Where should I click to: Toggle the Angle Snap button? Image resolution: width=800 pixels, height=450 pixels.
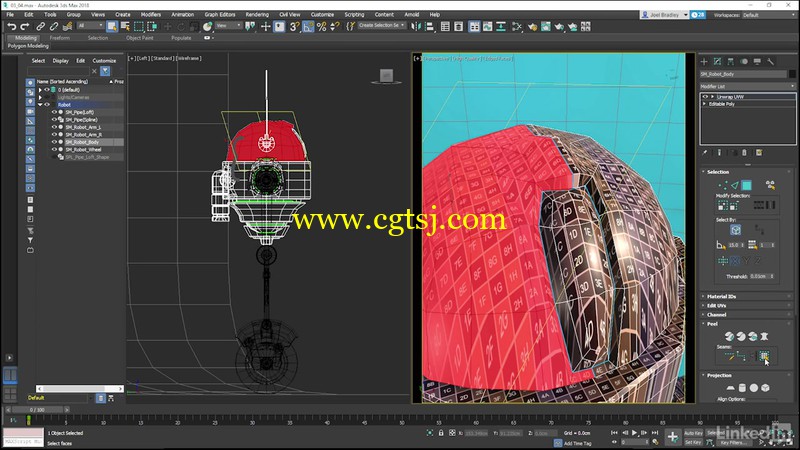[x=308, y=27]
